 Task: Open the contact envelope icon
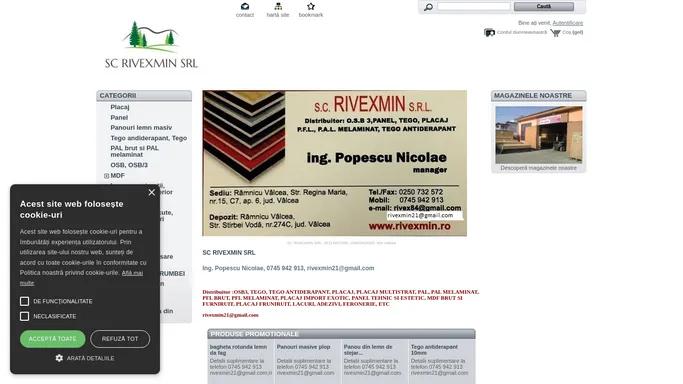[x=245, y=6]
